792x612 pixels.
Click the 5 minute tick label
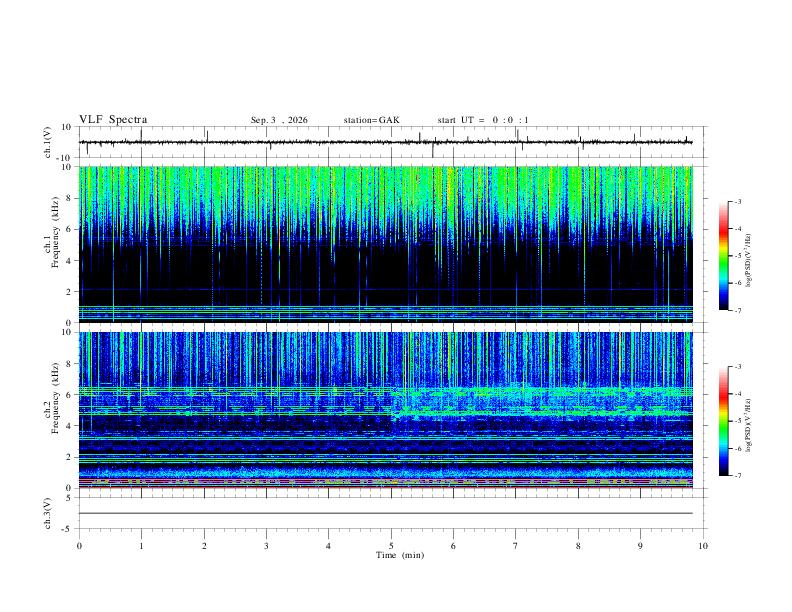(x=391, y=546)
